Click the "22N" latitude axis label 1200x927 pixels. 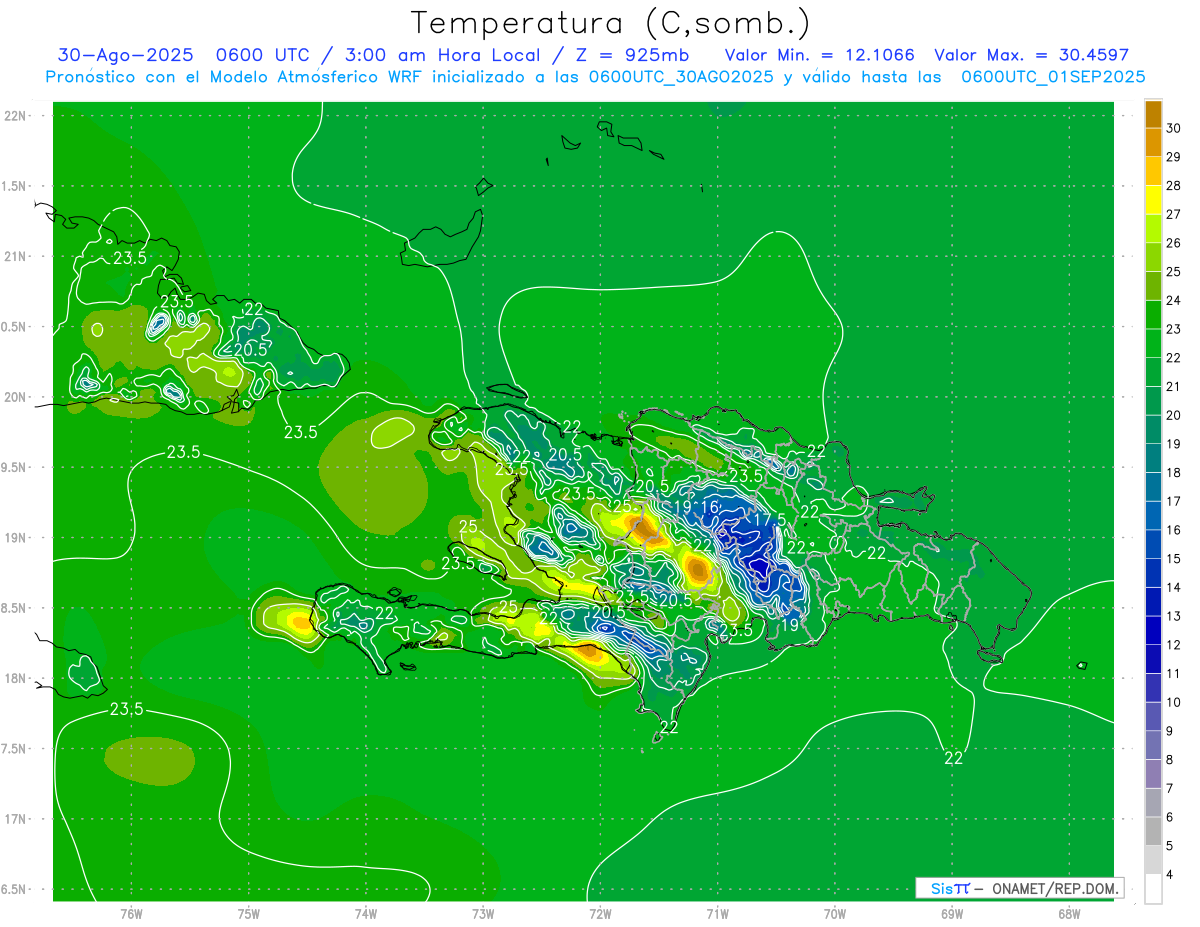[15, 116]
